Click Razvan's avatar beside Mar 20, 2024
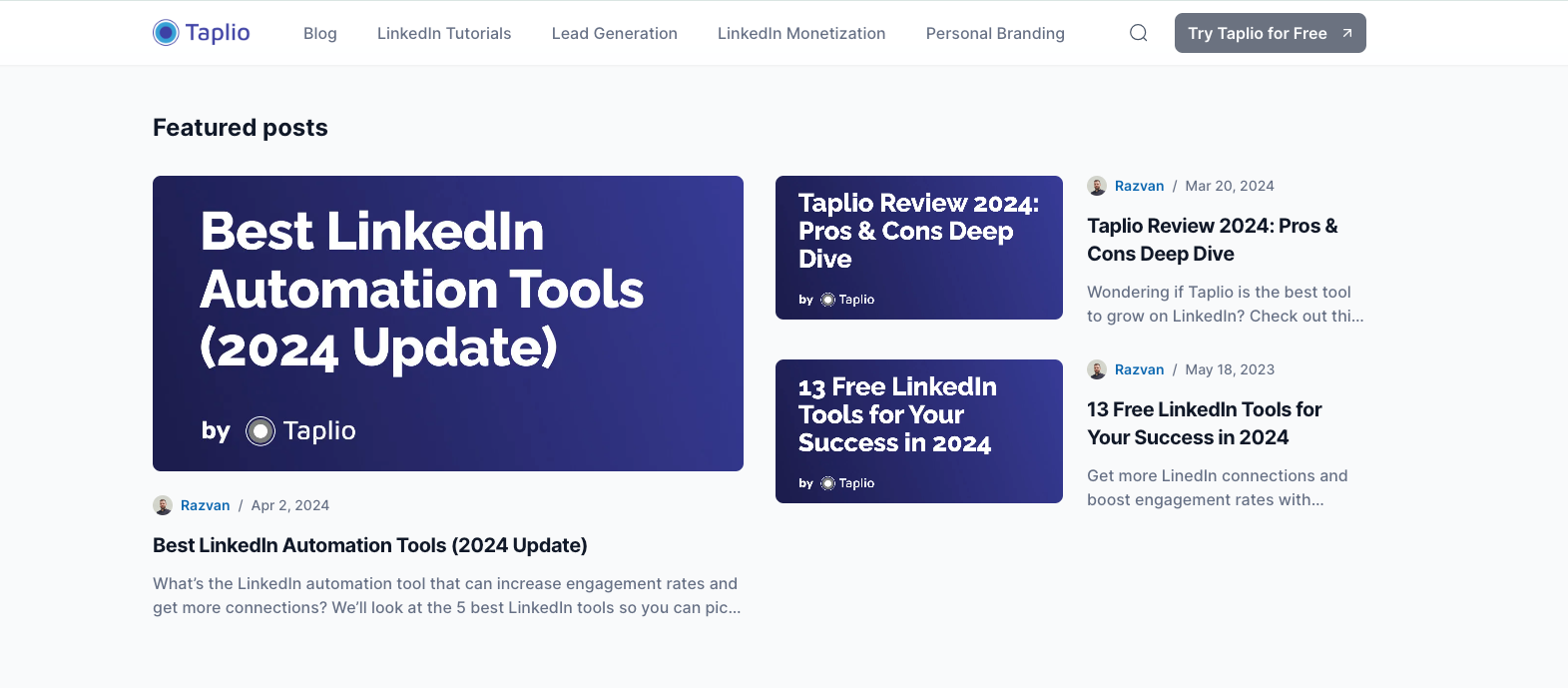Screen dimensions: 1568x688 (x=1097, y=186)
